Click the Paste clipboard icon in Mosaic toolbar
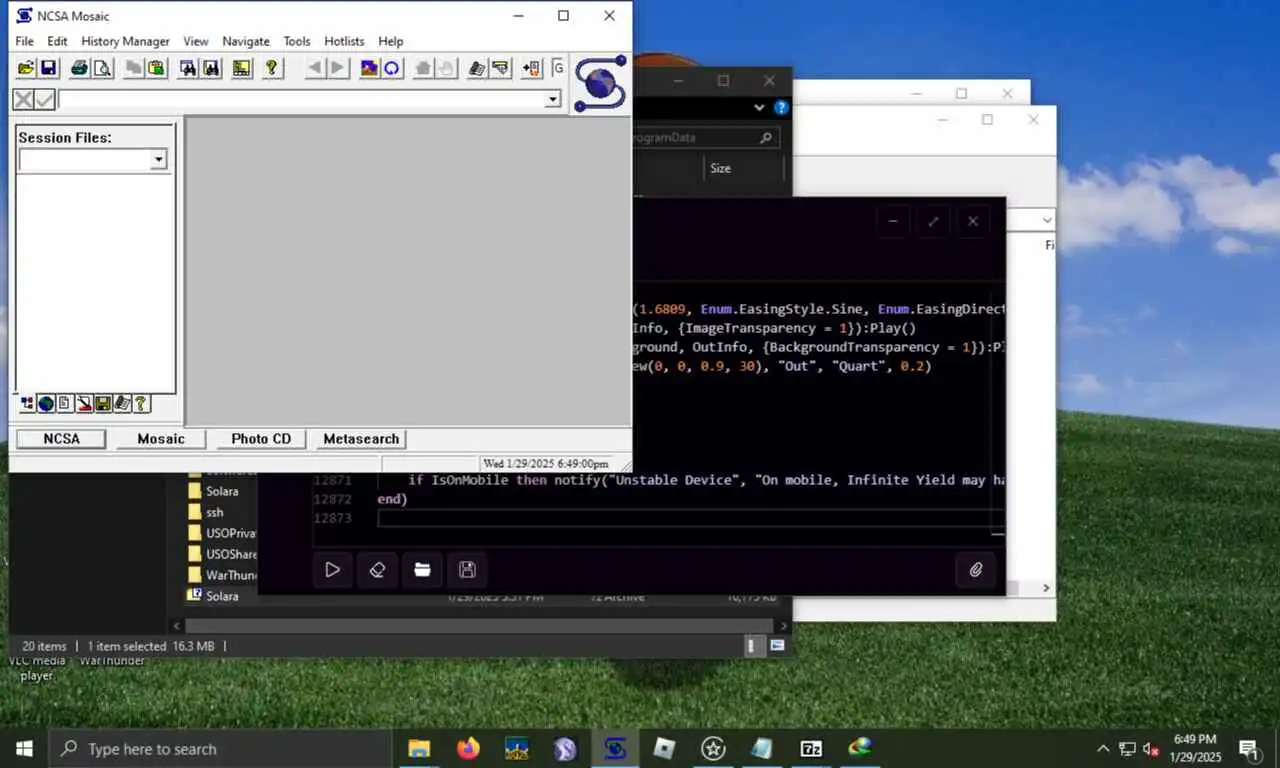Image resolution: width=1280 pixels, height=768 pixels. click(x=157, y=68)
